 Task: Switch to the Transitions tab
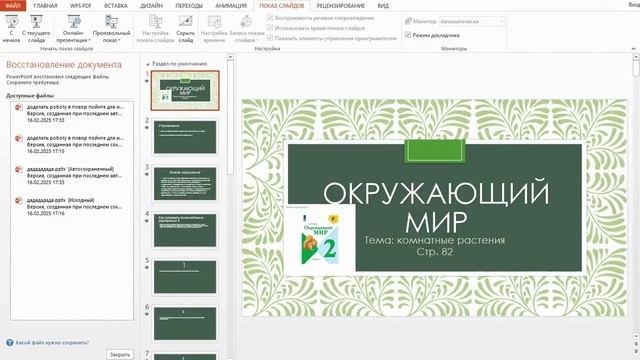pyautogui.click(x=189, y=6)
